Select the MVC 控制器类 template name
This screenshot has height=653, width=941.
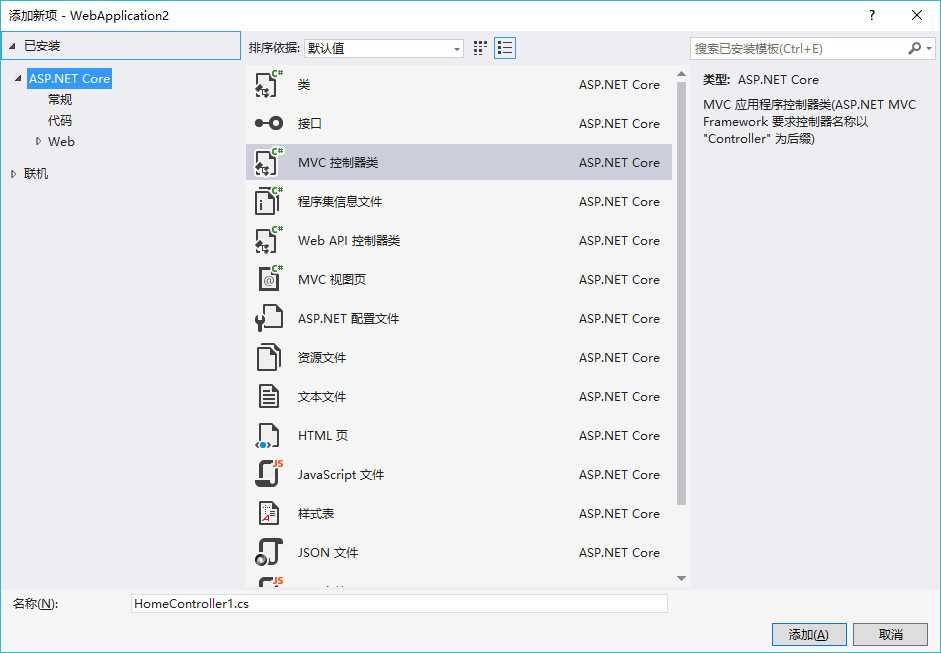[338, 163]
